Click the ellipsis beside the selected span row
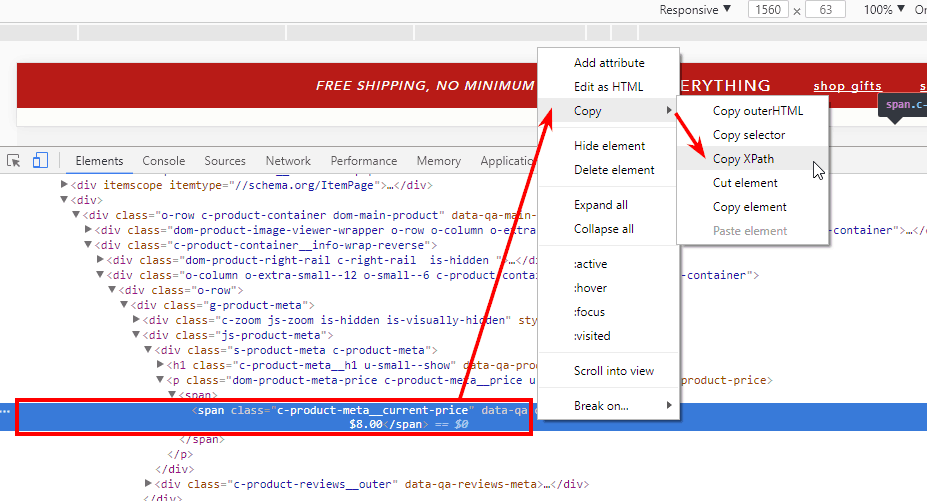The image size is (927, 501). (x=7, y=411)
